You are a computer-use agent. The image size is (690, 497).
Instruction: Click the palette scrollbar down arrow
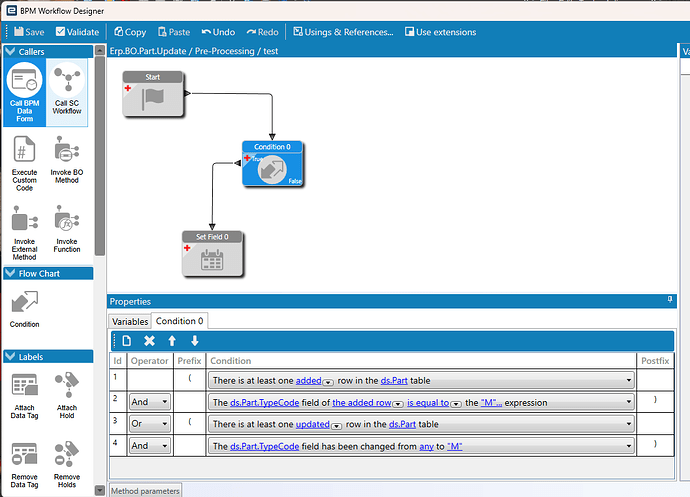click(100, 490)
